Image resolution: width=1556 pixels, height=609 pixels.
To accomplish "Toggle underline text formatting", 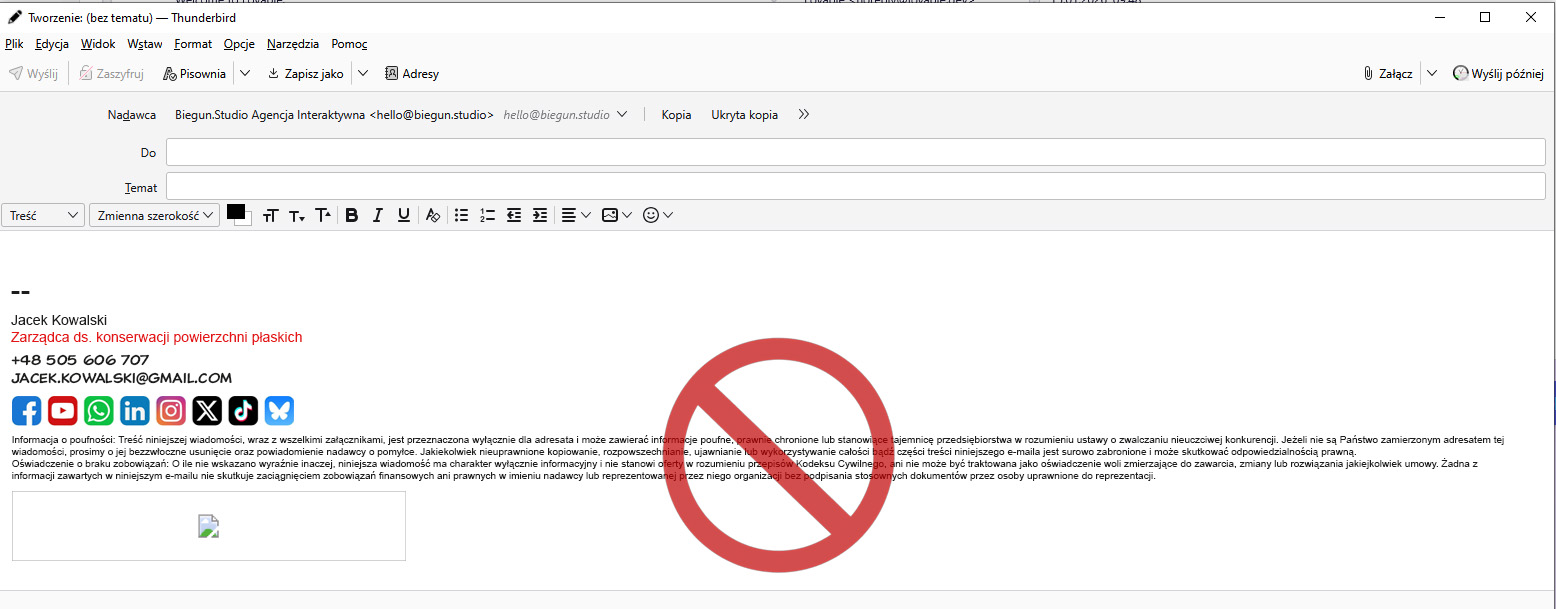I will (x=404, y=215).
